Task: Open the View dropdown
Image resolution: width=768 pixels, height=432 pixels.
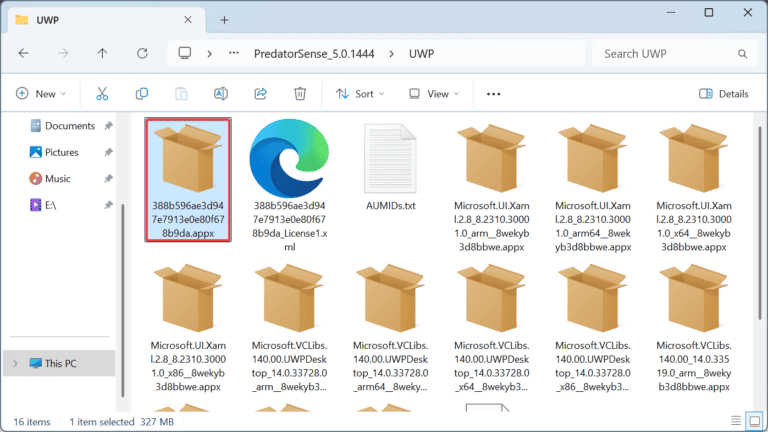Action: (434, 94)
